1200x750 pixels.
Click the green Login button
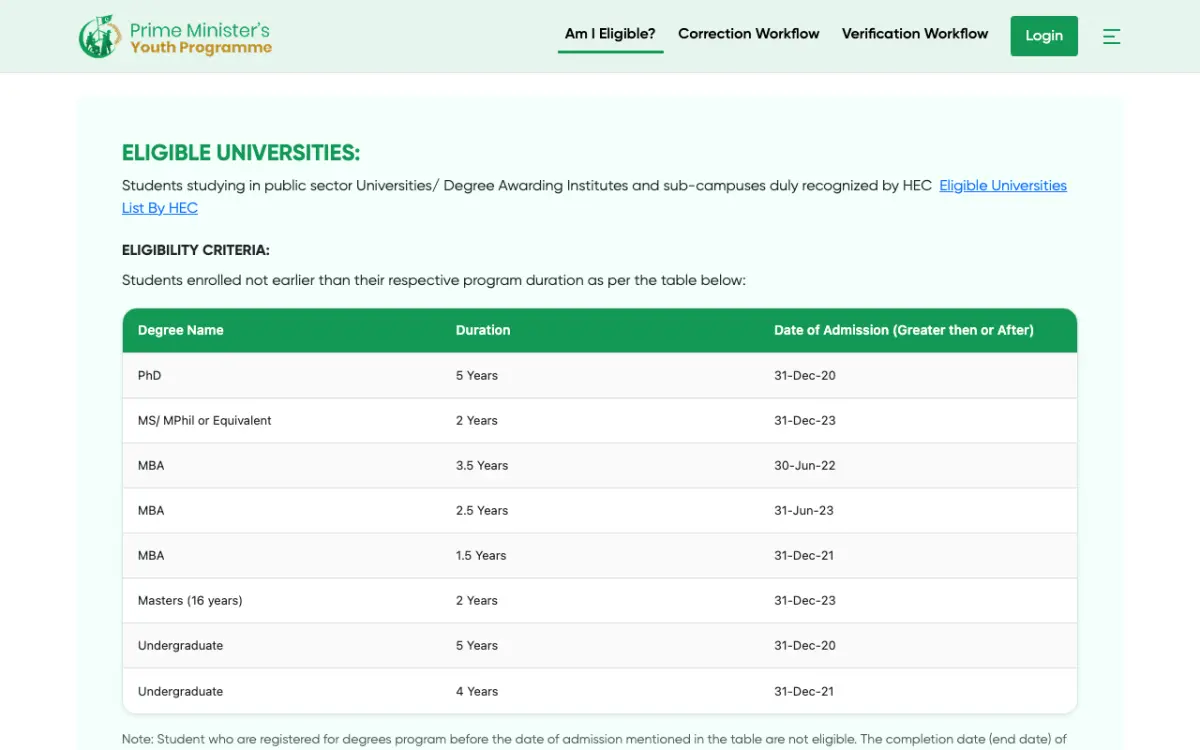click(x=1044, y=36)
